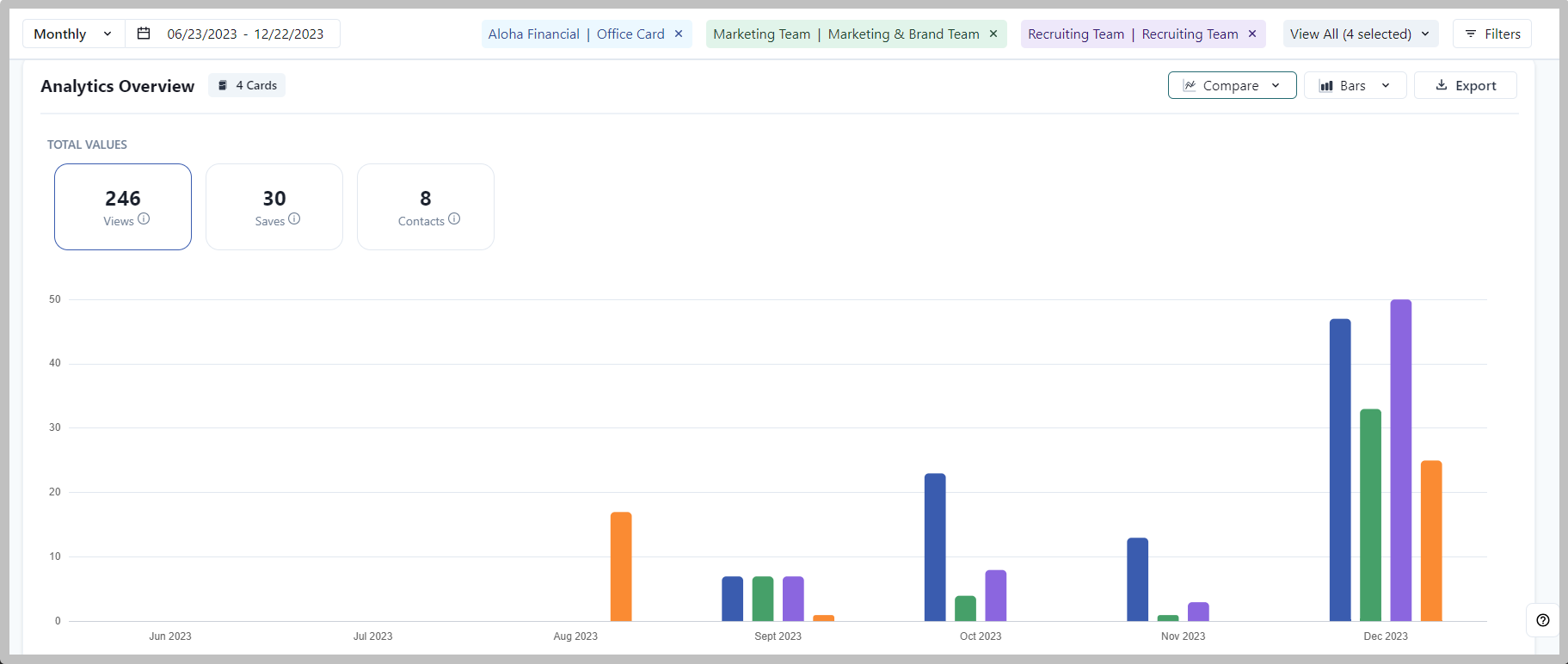The width and height of the screenshot is (1568, 664).
Task: Click the 4 Cards badge
Action: 247,85
